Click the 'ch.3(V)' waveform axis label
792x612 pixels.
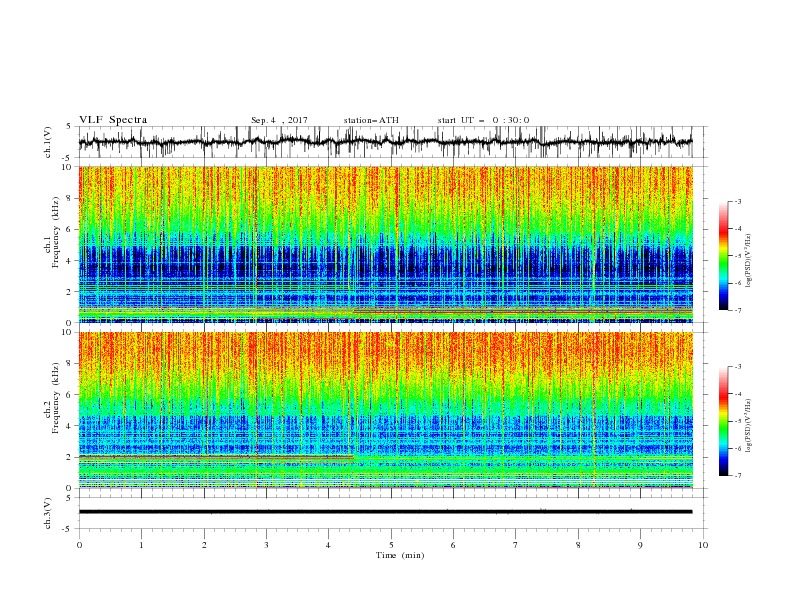(x=48, y=513)
